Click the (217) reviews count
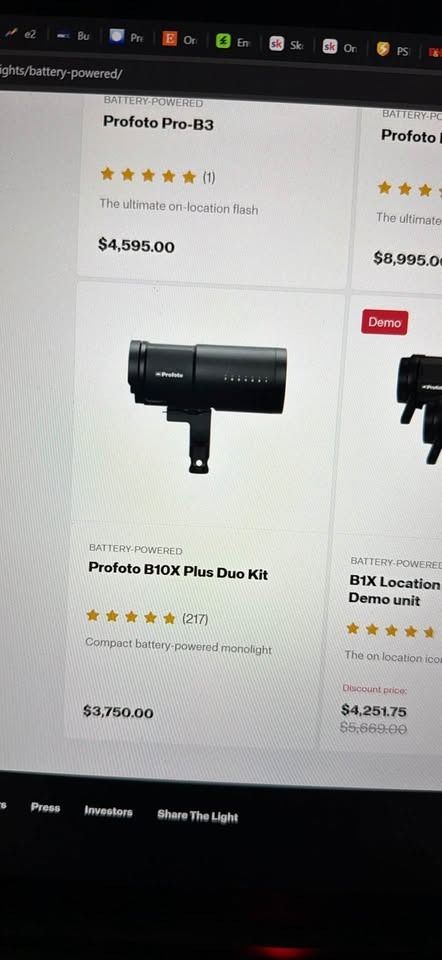The width and height of the screenshot is (442, 960). pos(195,619)
